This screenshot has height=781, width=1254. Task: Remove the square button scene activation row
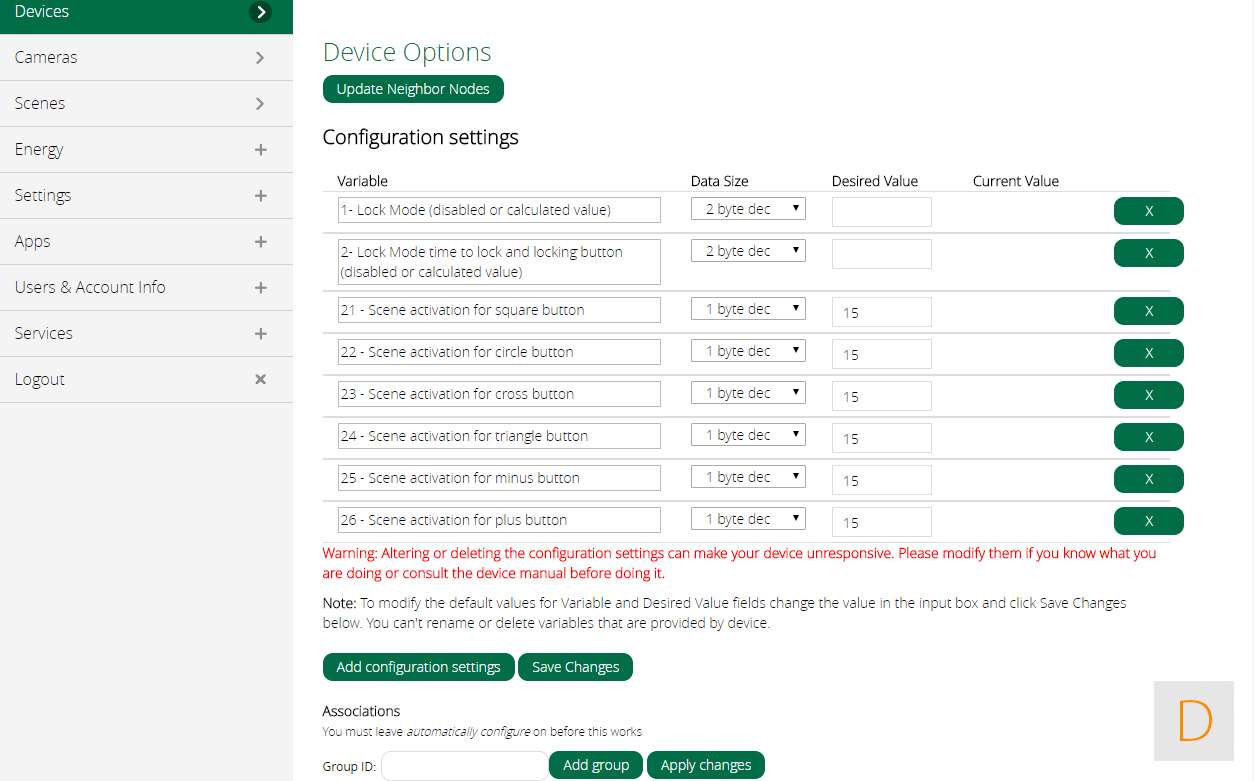pos(1148,311)
